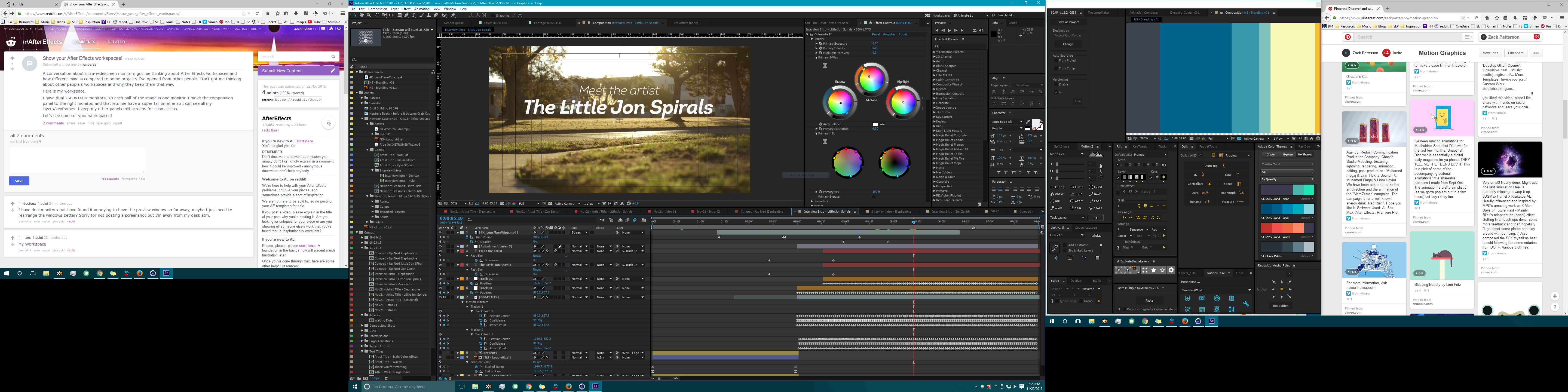The image size is (1568, 392).
Task: Click Pinterest logo in browser window
Action: coord(1348,37)
